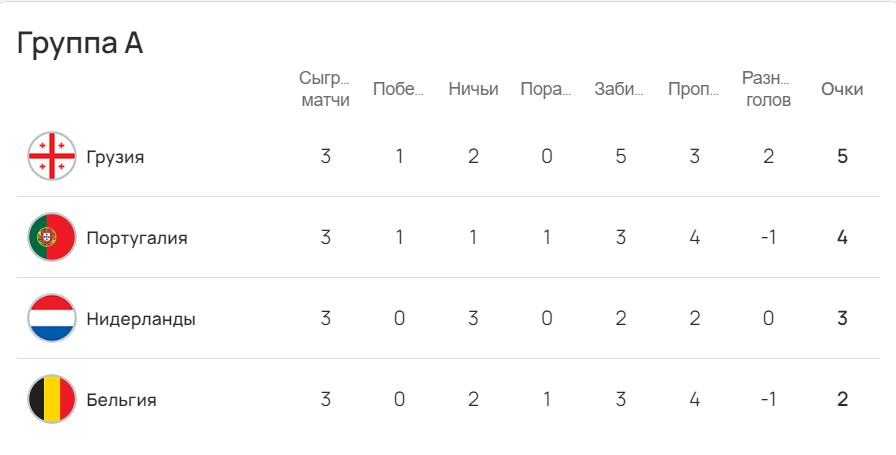Click the Georgia flag icon
The width and height of the screenshot is (896, 455).
(52, 156)
